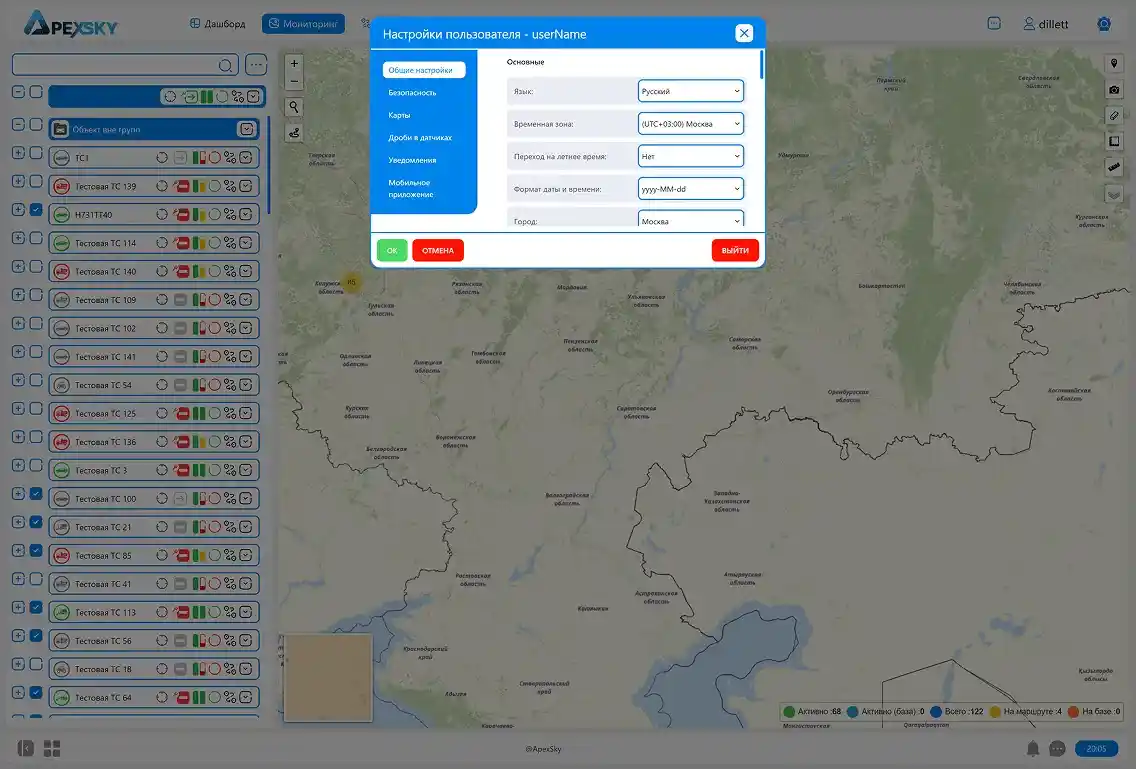Open the Город dropdown
The image size is (1136, 769).
point(690,220)
